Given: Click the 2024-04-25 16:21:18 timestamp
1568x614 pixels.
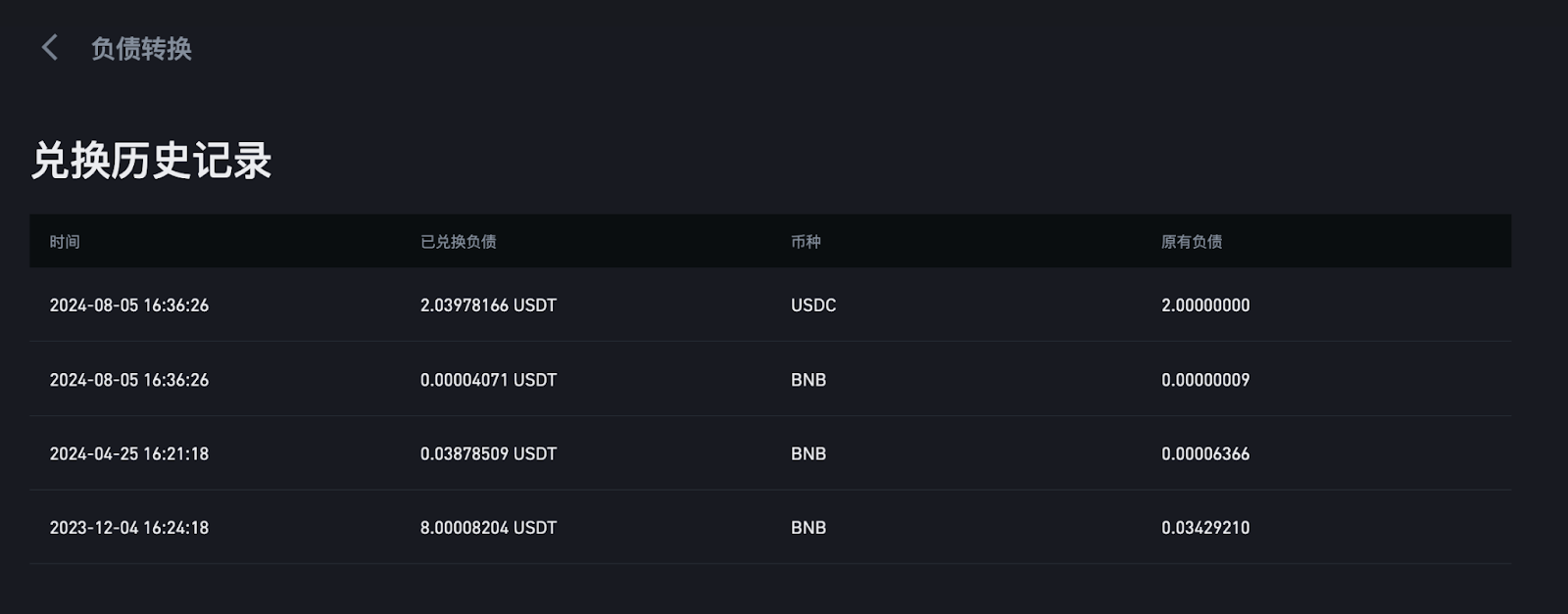Looking at the screenshot, I should point(129,454).
